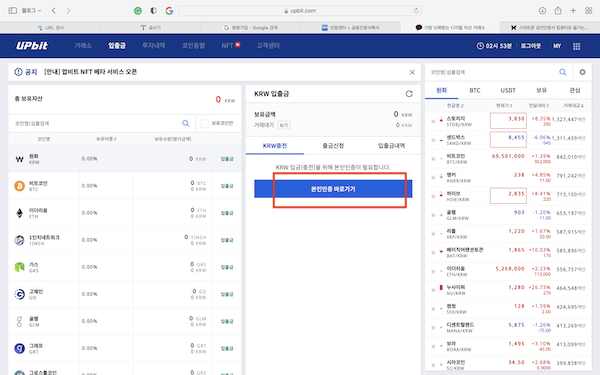This screenshot has width=600, height=375.
Task: Switch to the 입출금내역 tab
Action: 391,146
